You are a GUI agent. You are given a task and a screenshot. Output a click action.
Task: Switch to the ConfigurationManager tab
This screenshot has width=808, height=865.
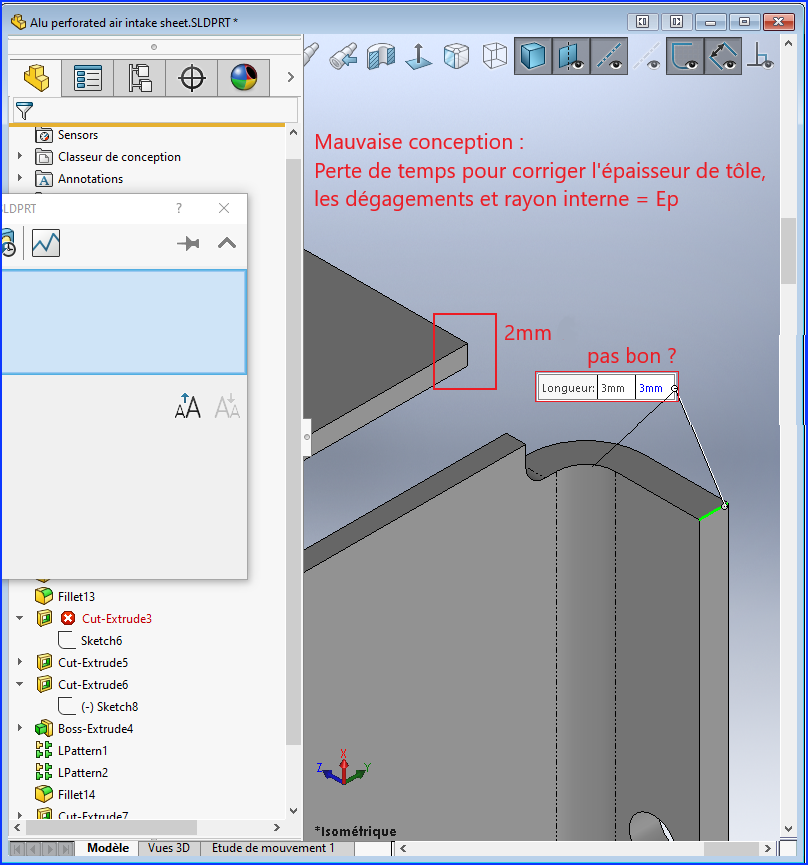tap(140, 78)
